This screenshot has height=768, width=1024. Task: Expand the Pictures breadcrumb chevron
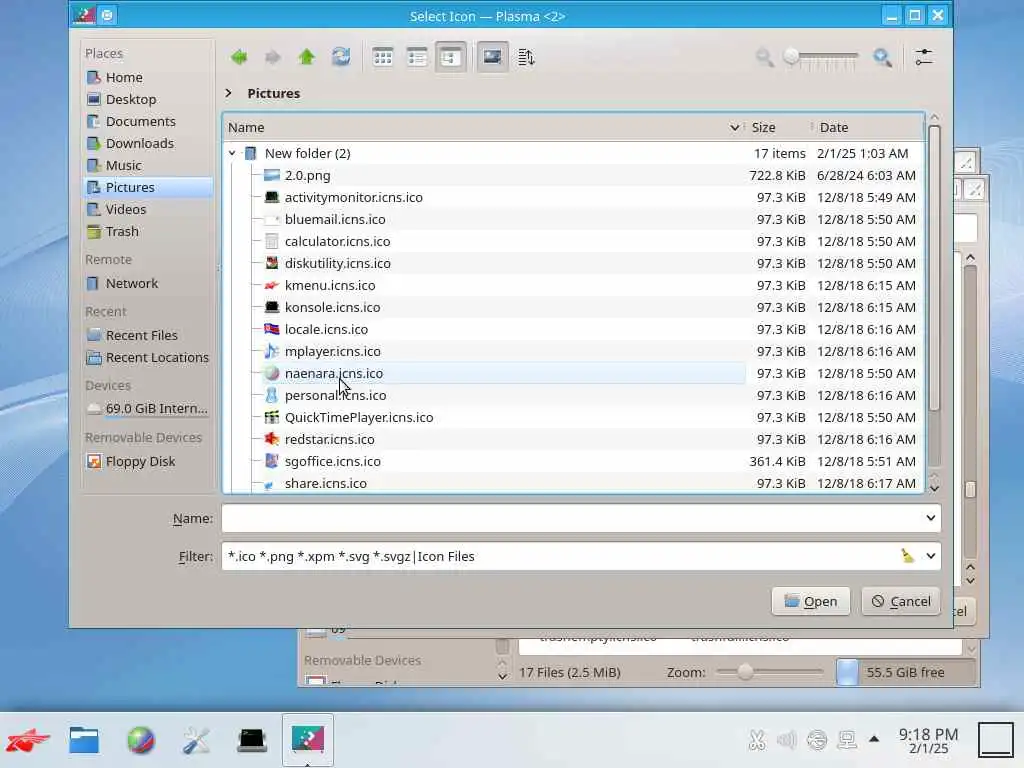pyautogui.click(x=229, y=93)
